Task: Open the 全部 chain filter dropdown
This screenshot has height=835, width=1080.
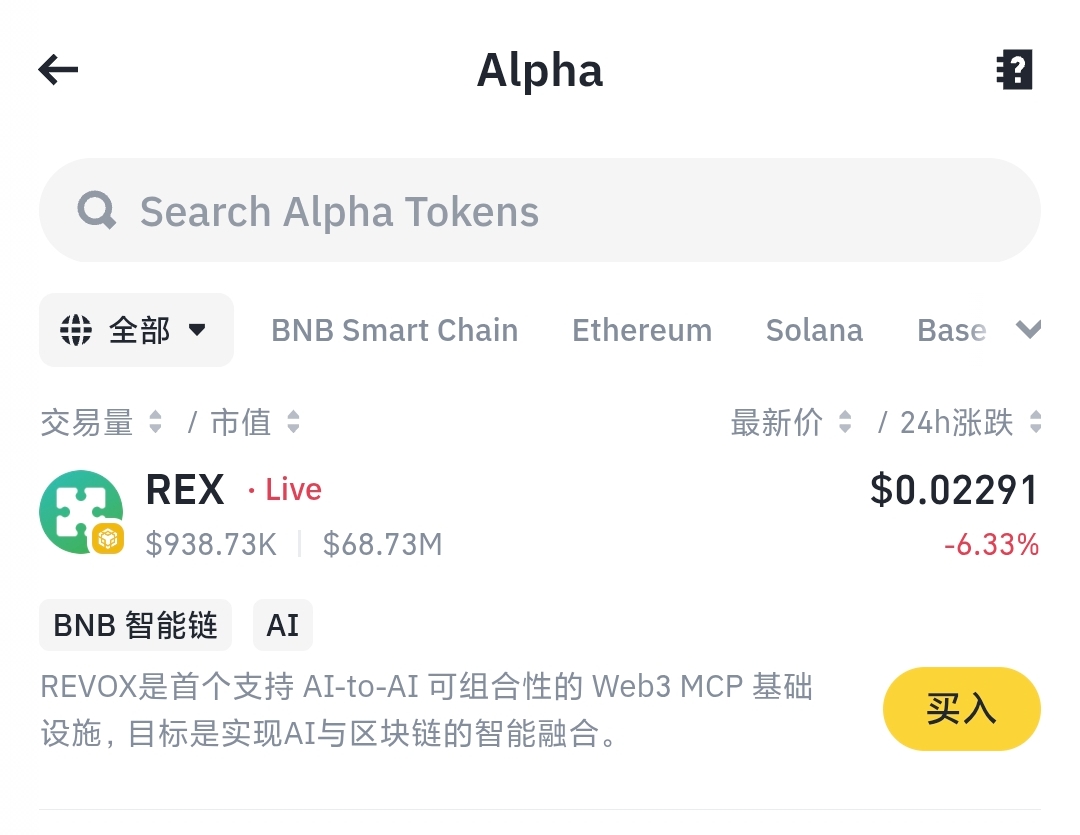Action: (x=136, y=330)
